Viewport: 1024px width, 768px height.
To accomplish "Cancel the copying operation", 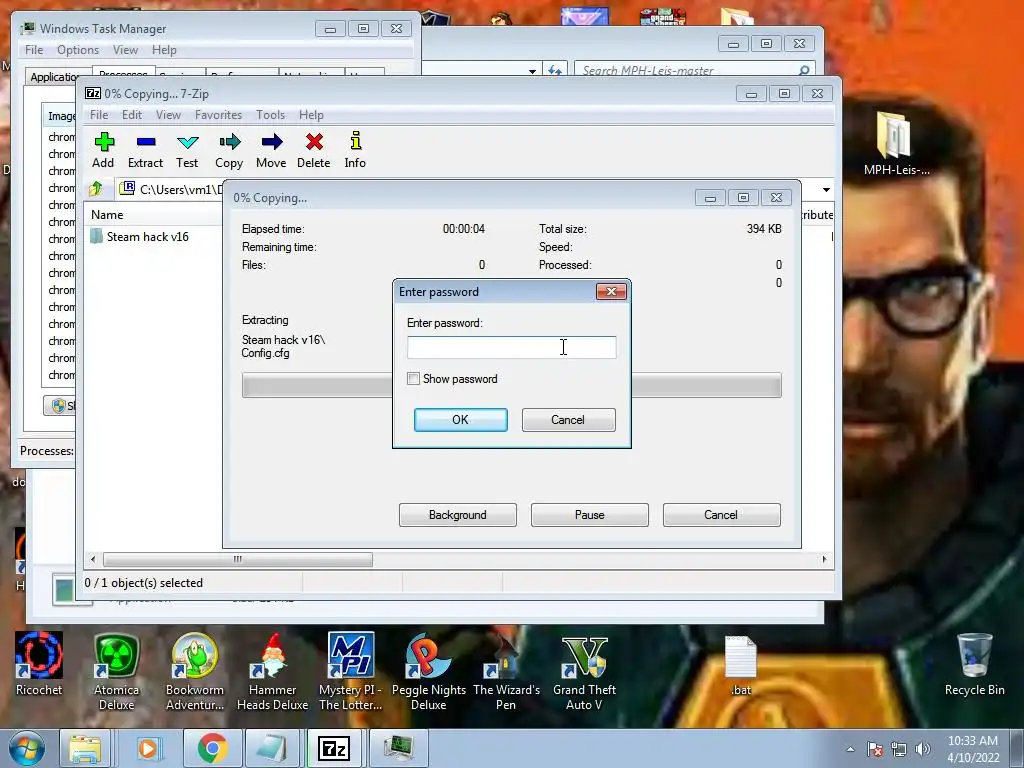I will [x=722, y=515].
